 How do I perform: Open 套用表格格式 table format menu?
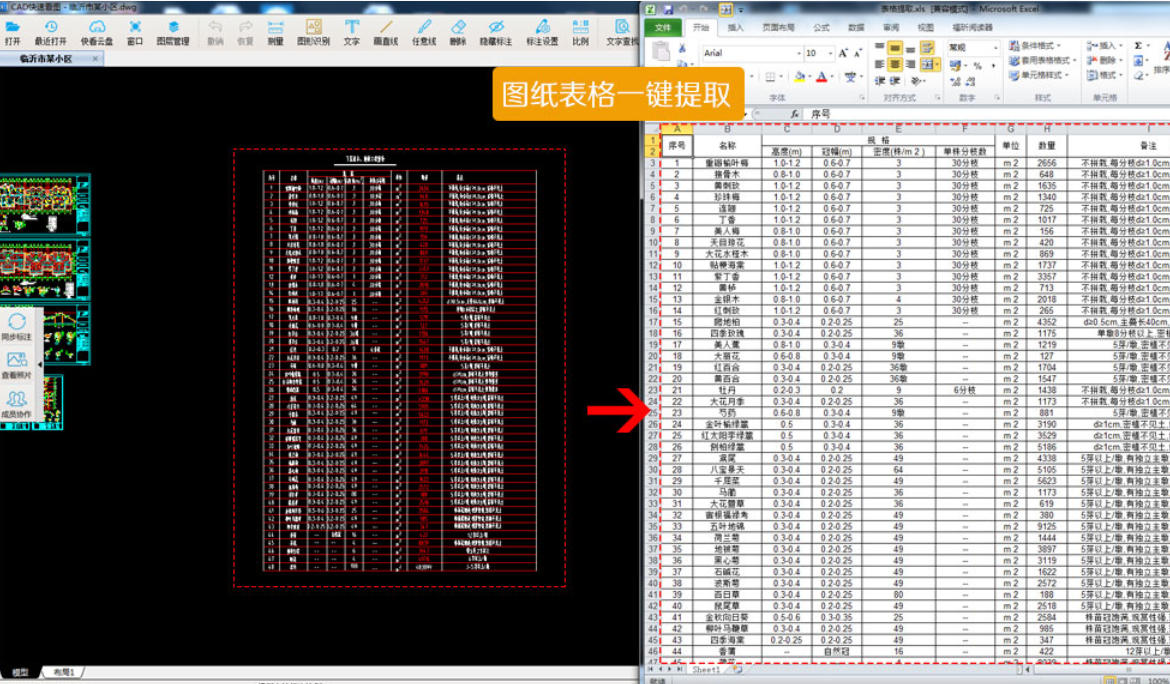coord(1042,60)
